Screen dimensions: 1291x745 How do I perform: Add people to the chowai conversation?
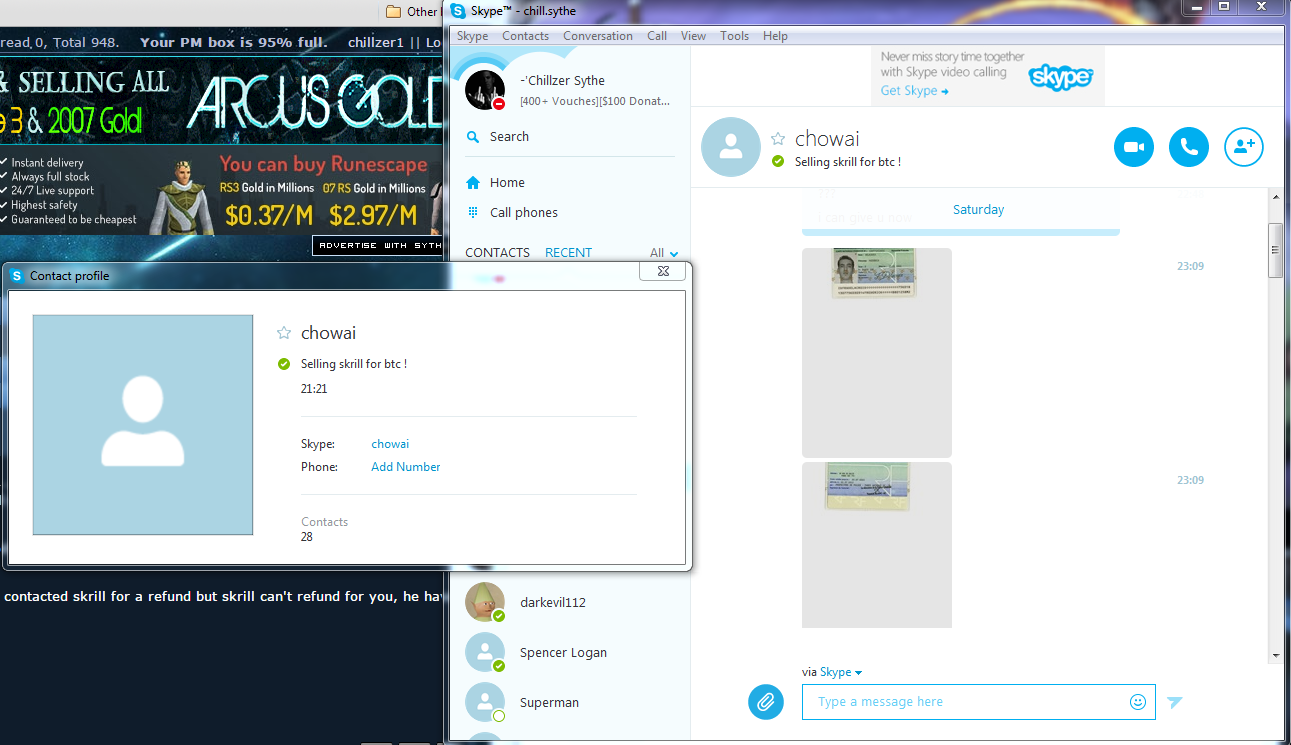click(x=1243, y=147)
